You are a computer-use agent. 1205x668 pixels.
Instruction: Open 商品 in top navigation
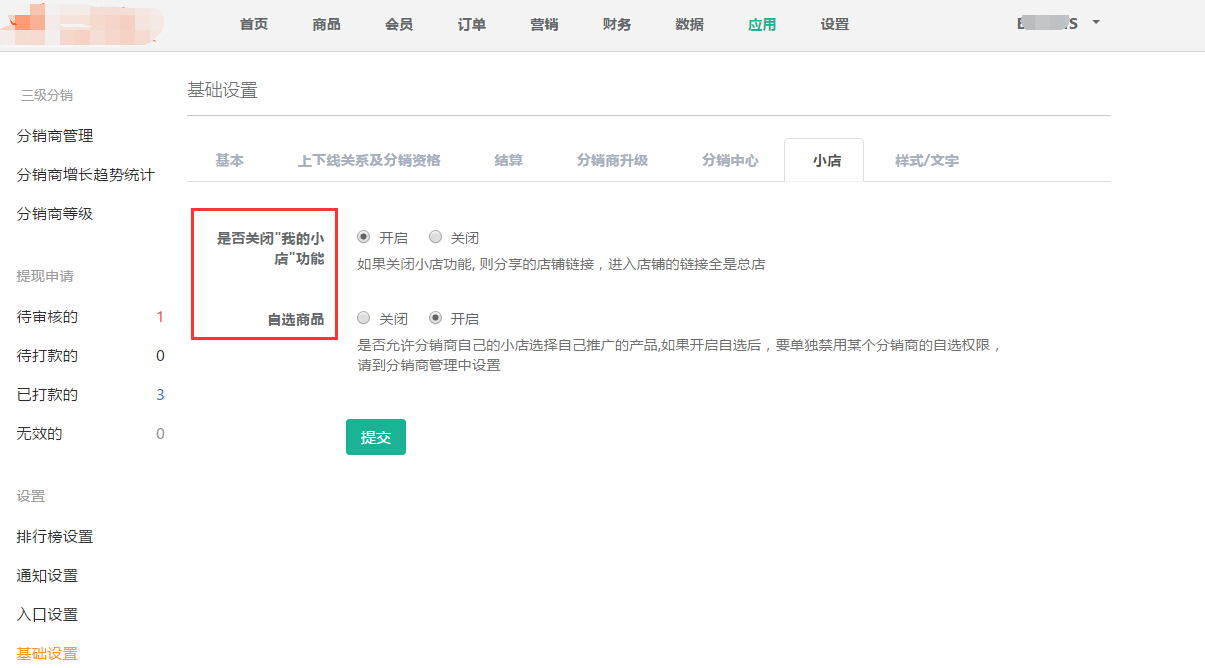click(326, 25)
